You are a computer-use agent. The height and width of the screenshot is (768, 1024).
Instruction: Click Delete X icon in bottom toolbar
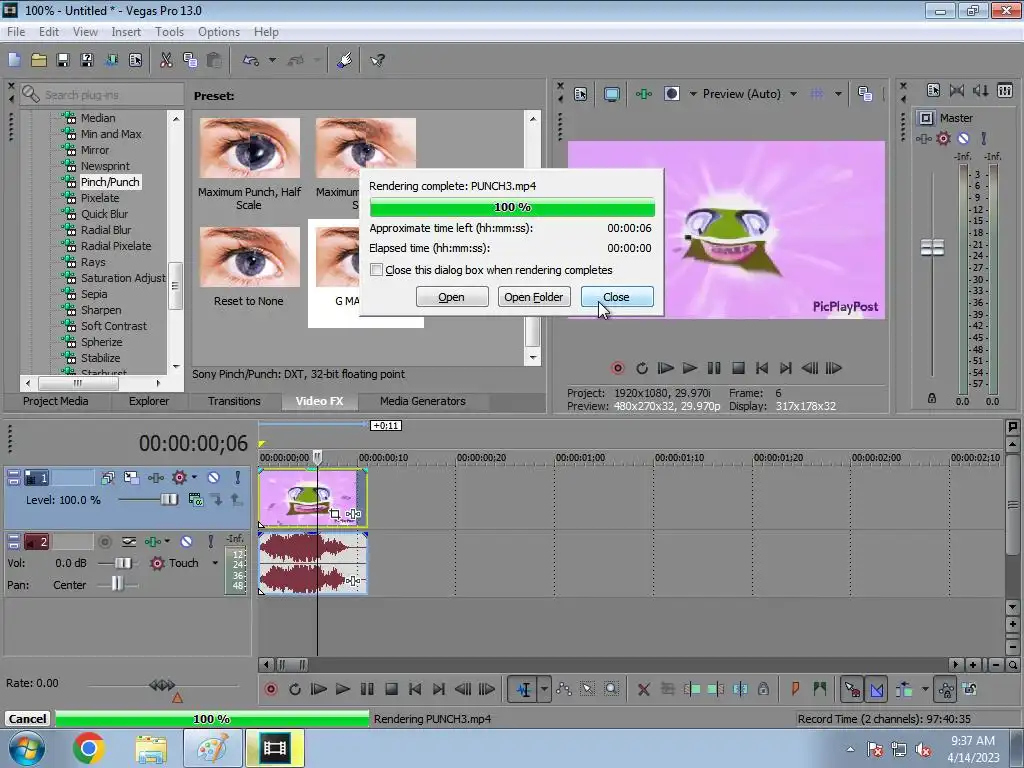643,690
